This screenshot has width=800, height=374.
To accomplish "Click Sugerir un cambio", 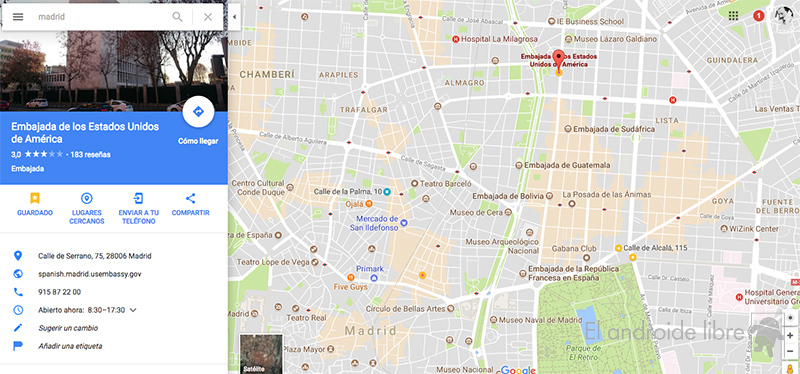I will [x=68, y=328].
